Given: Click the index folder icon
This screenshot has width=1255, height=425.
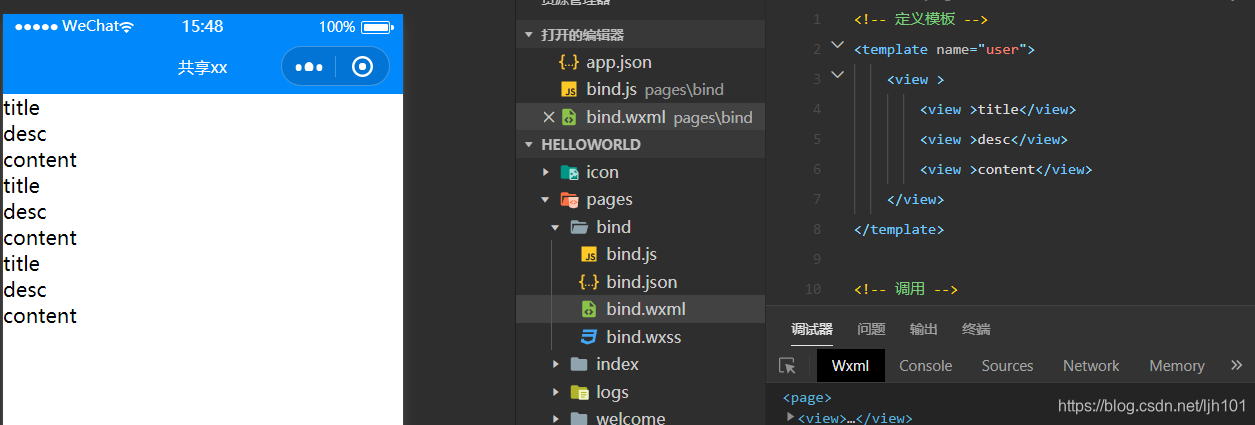Looking at the screenshot, I should [x=579, y=364].
